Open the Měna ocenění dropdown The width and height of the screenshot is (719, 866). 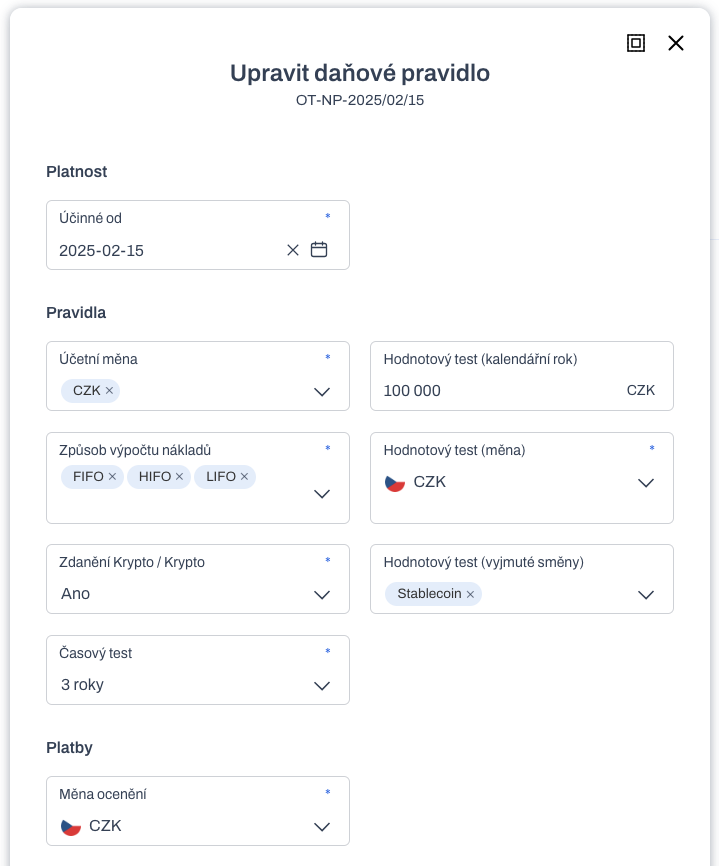[x=322, y=826]
